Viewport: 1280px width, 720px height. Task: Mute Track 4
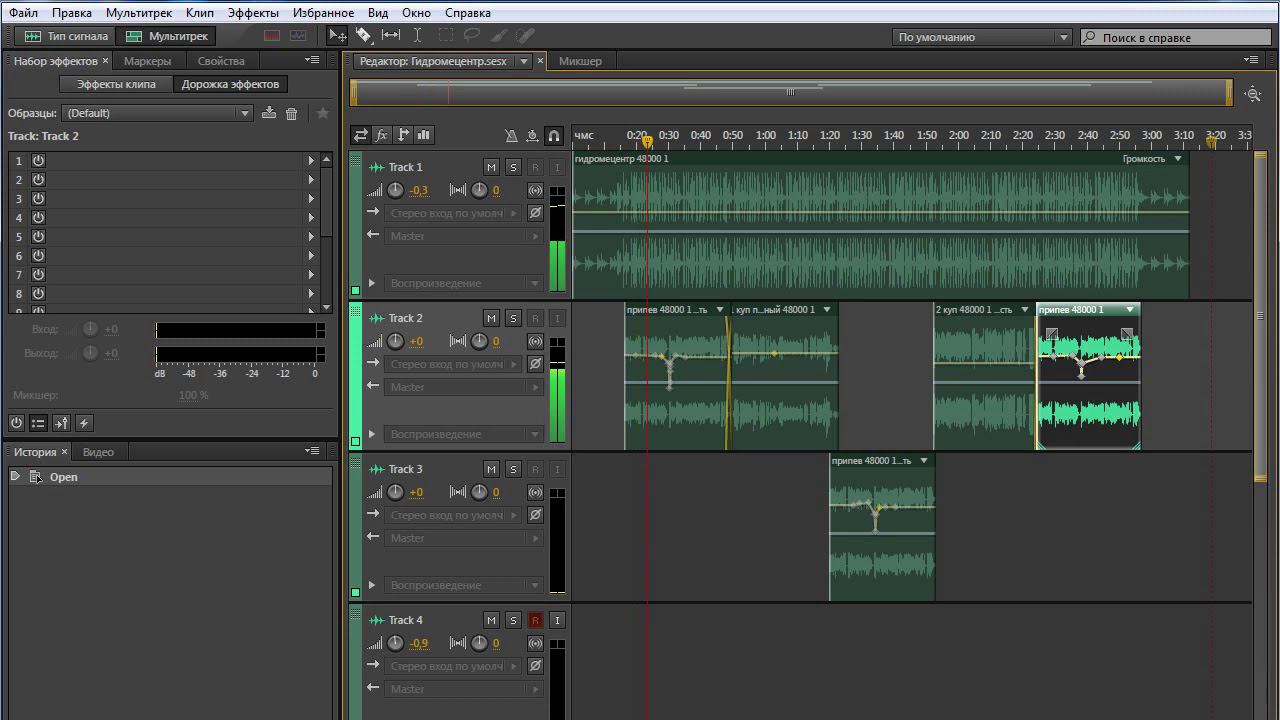(x=491, y=620)
